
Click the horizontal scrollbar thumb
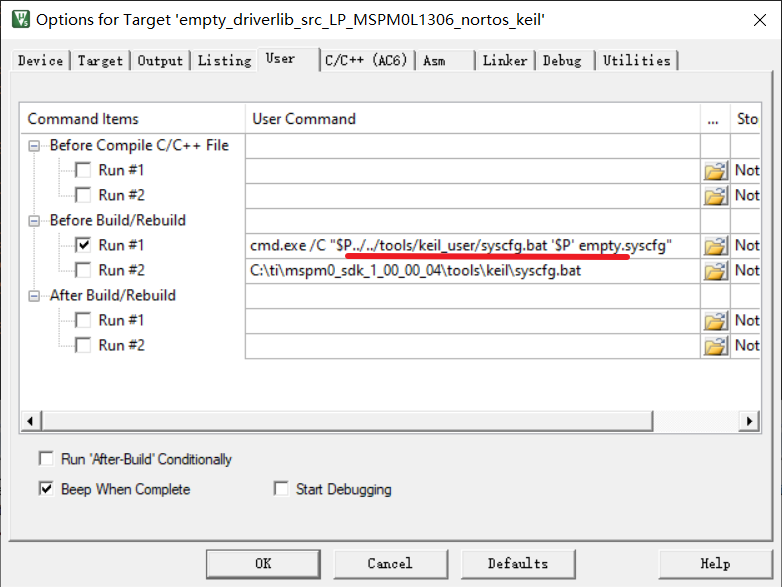coord(347,421)
